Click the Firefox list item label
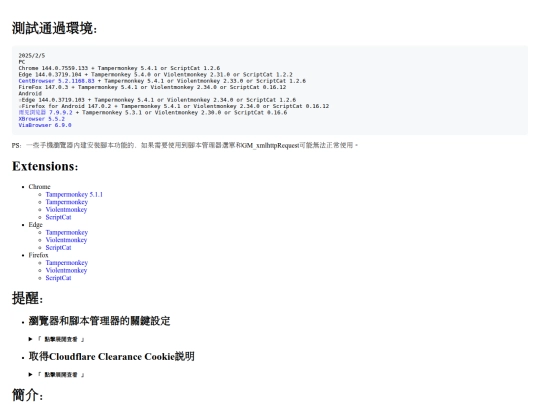Image resolution: width=540 pixels, height=405 pixels. point(38,255)
